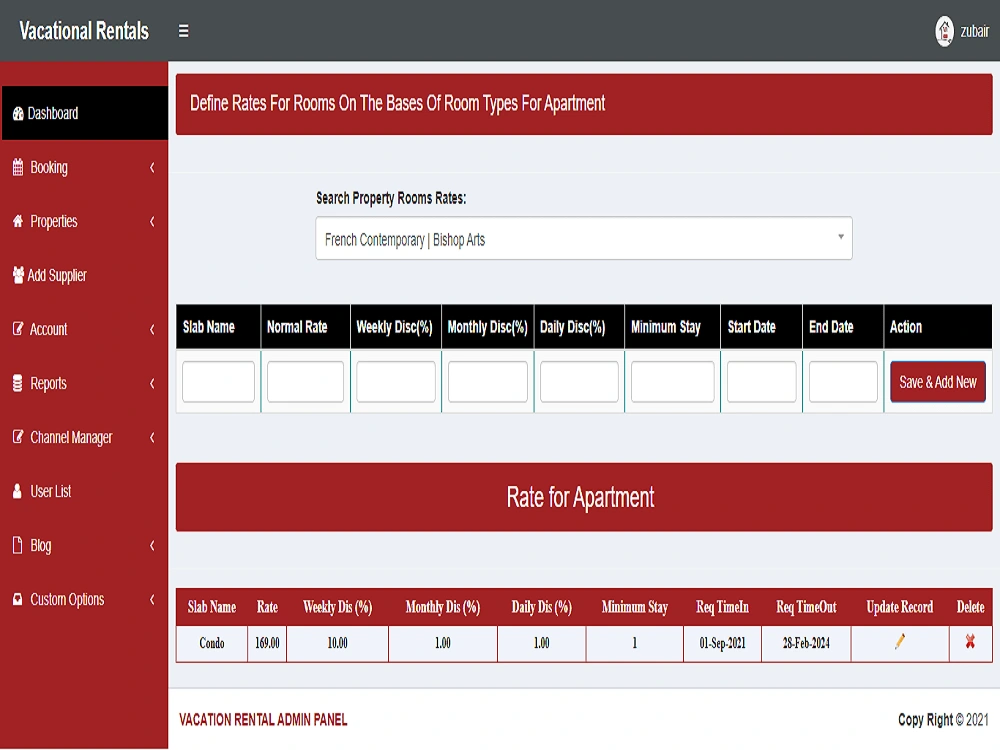The image size is (1000, 750).
Task: Focus the Start Date input field
Action: click(x=761, y=381)
